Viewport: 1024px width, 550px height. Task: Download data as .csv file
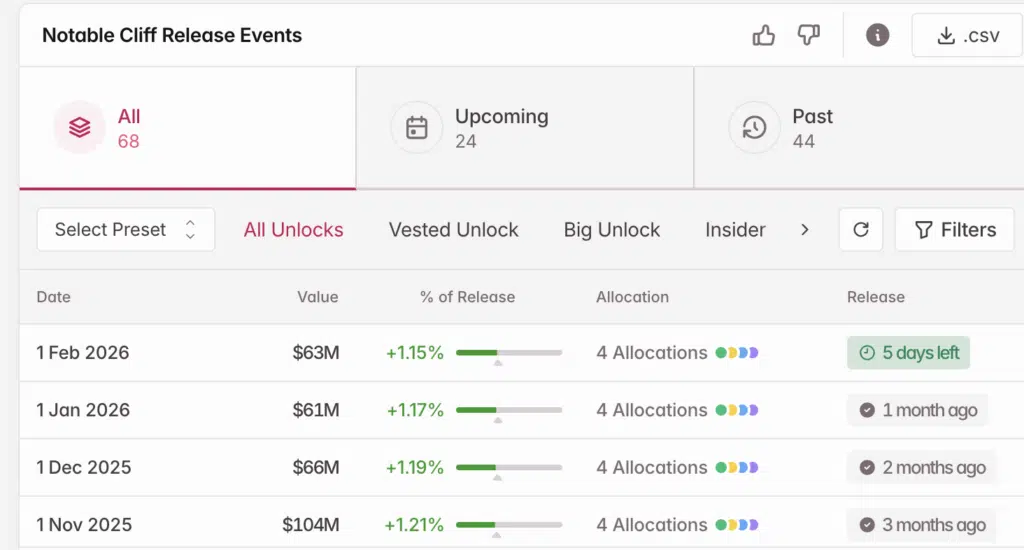click(x=966, y=36)
